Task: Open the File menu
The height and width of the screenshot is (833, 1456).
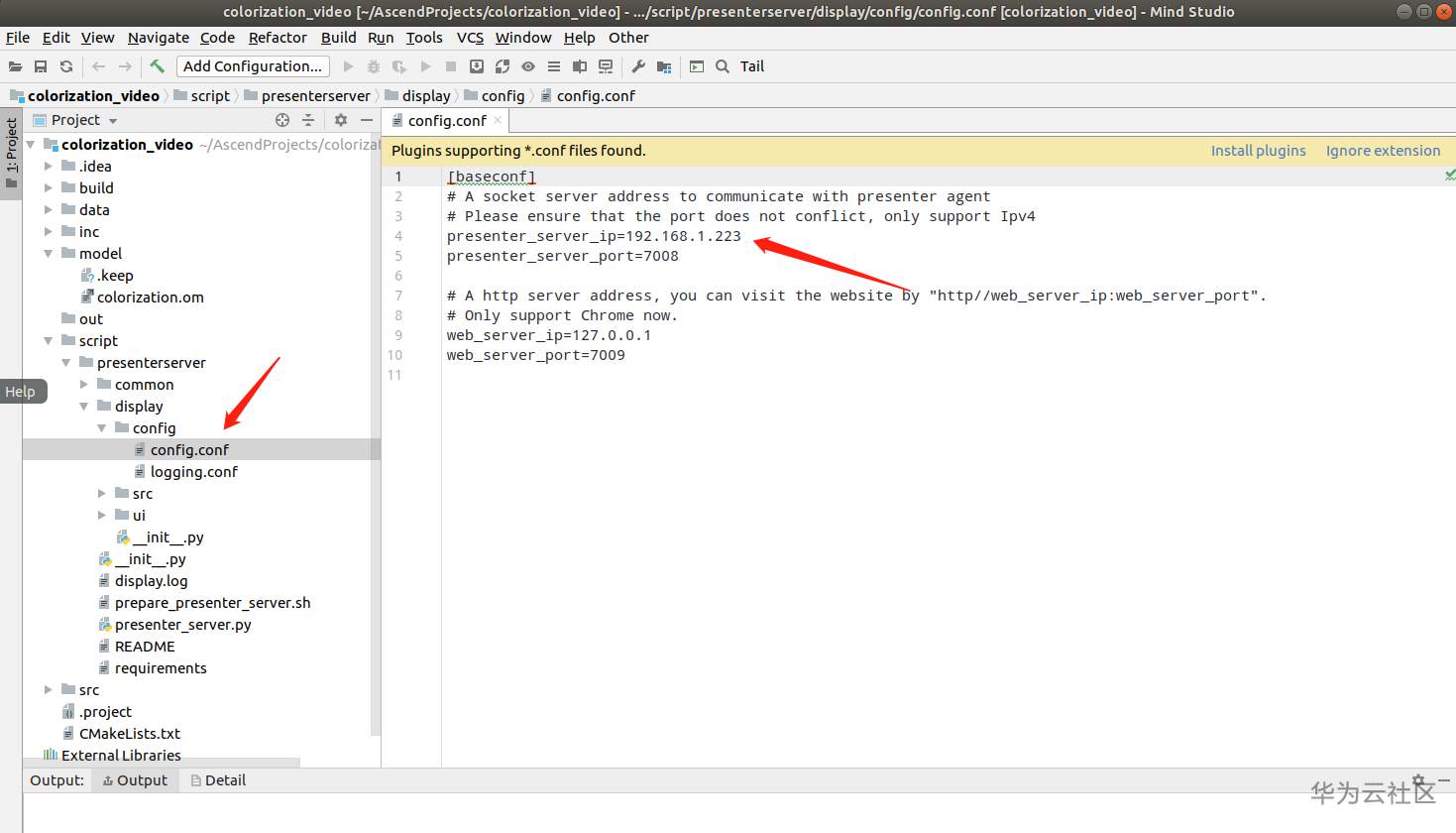Action: (x=18, y=38)
